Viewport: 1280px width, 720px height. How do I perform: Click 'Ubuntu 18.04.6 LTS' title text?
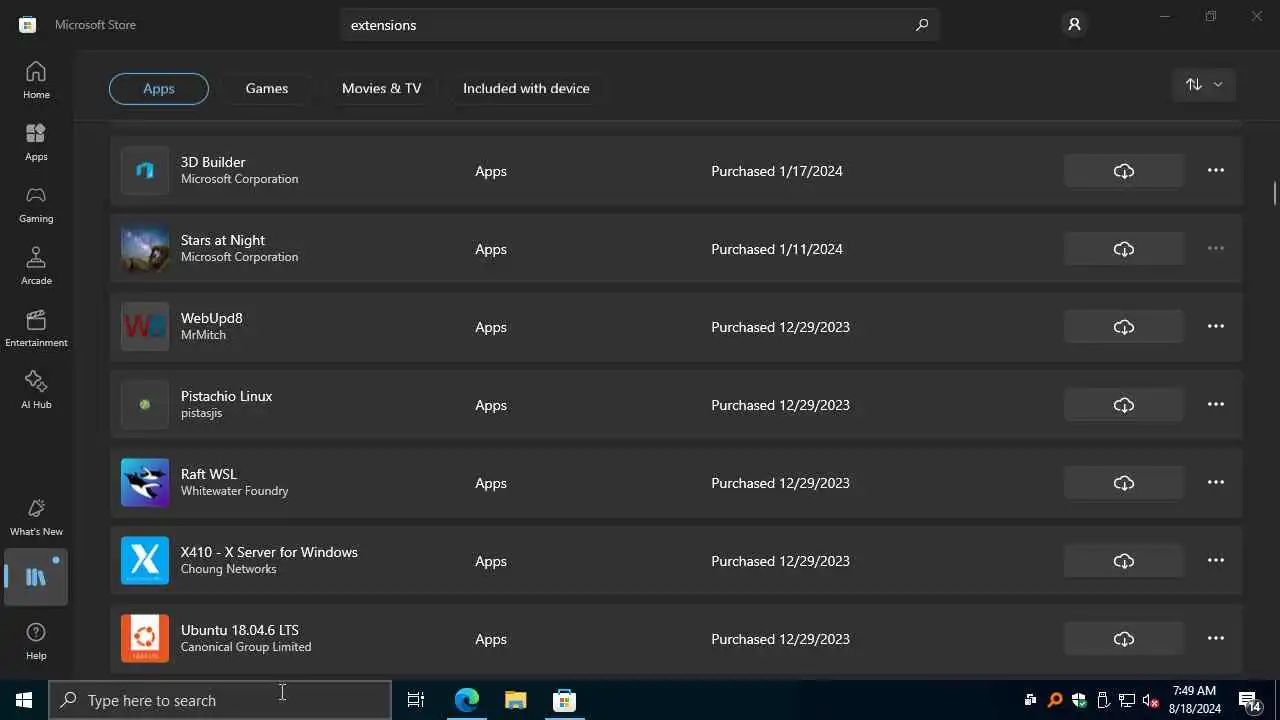click(240, 630)
